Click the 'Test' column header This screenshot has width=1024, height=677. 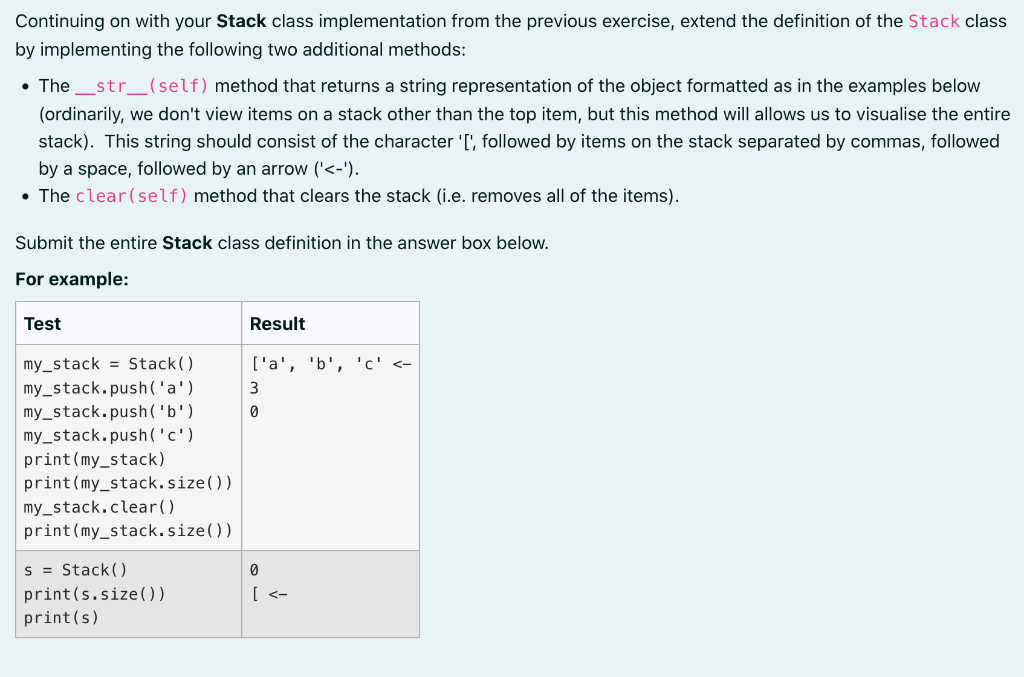[x=42, y=324]
